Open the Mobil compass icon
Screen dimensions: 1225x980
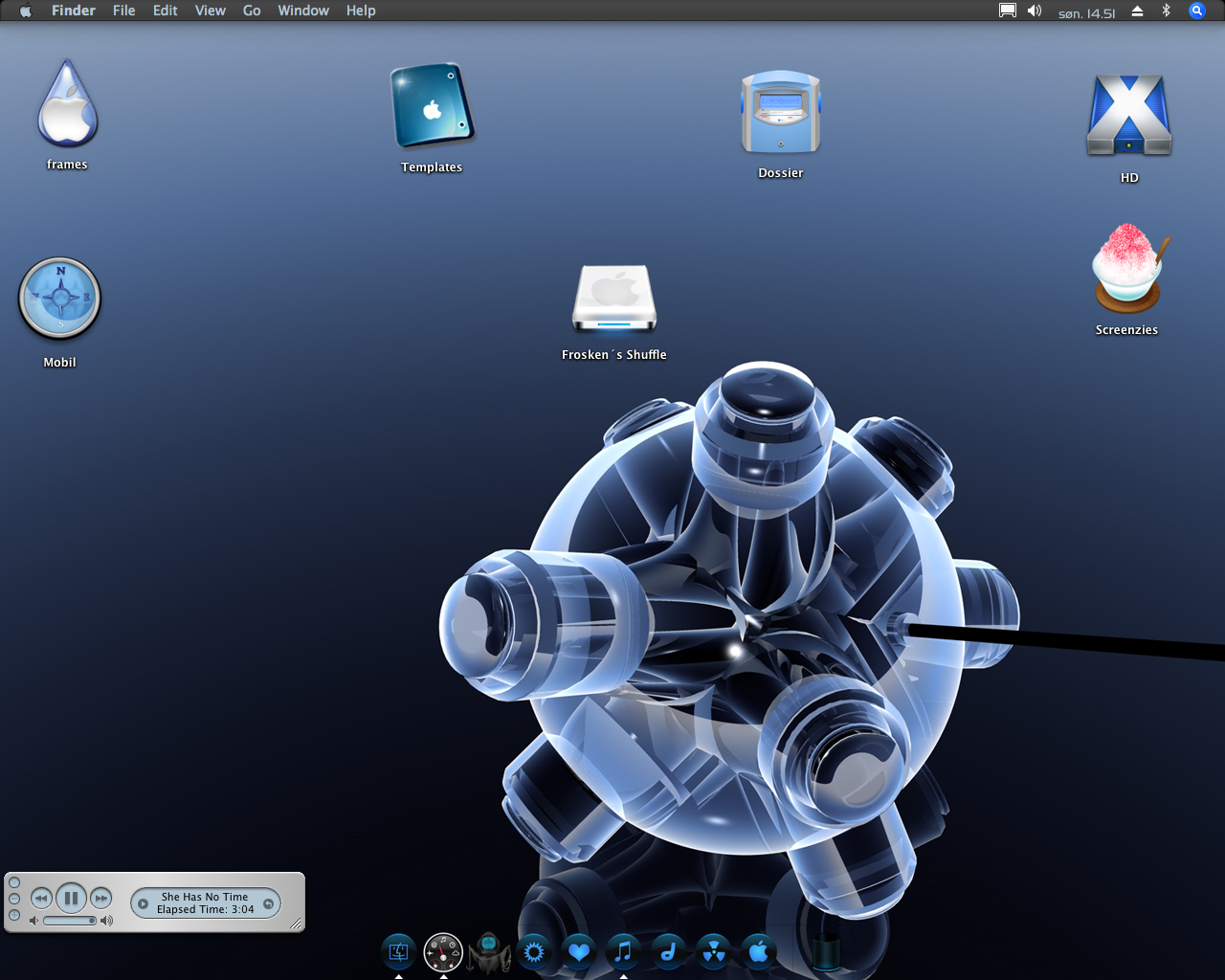(59, 299)
